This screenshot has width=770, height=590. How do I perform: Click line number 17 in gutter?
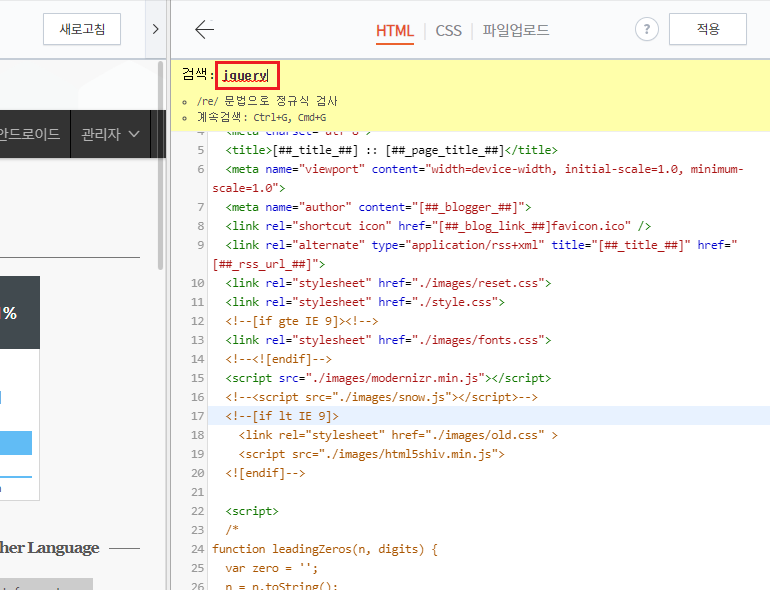[x=197, y=416]
